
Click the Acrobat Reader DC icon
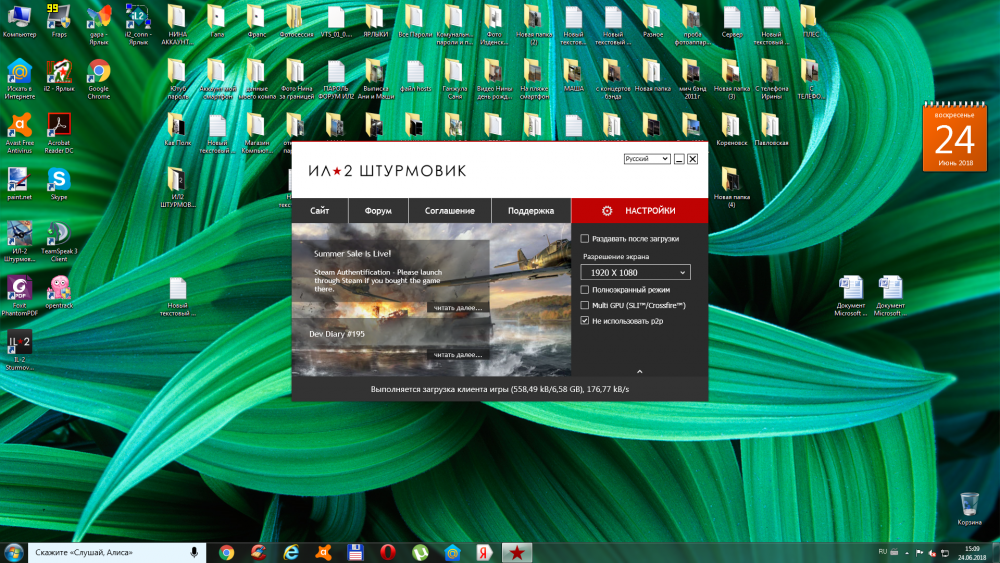click(58, 126)
